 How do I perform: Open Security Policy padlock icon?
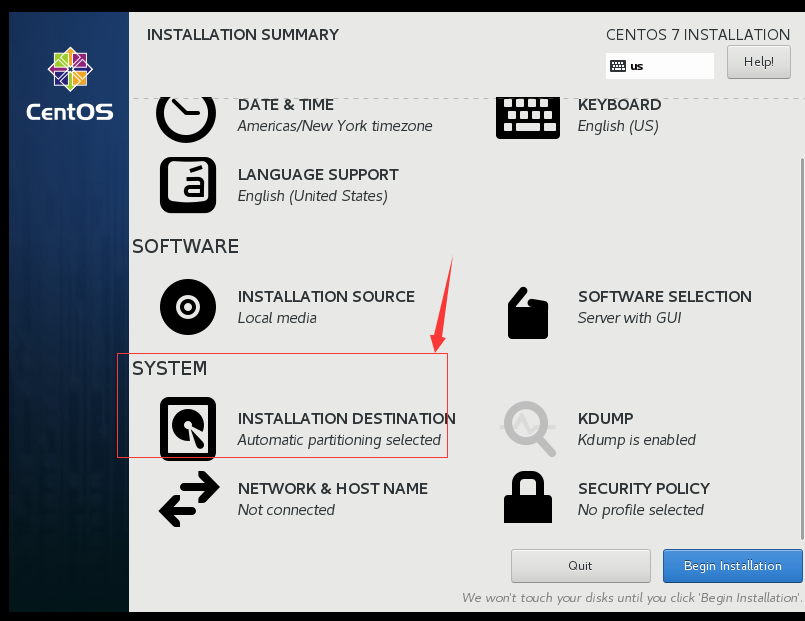(x=528, y=497)
